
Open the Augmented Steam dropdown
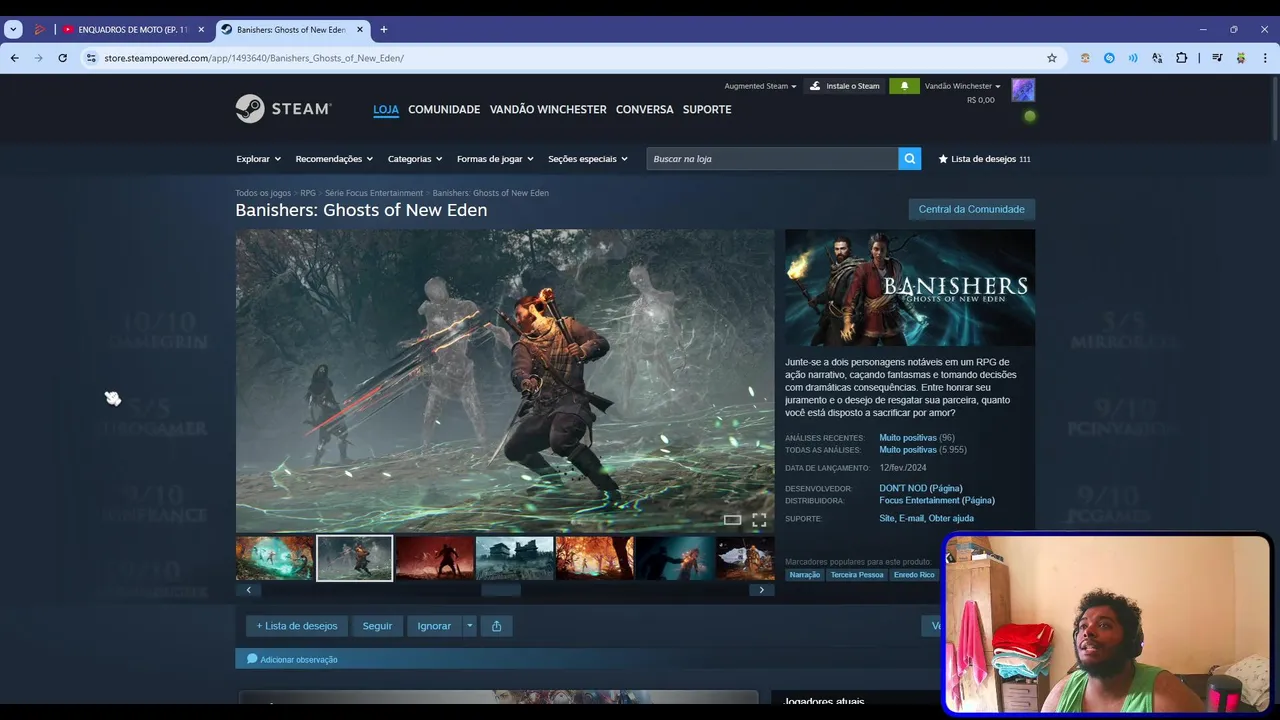760,86
